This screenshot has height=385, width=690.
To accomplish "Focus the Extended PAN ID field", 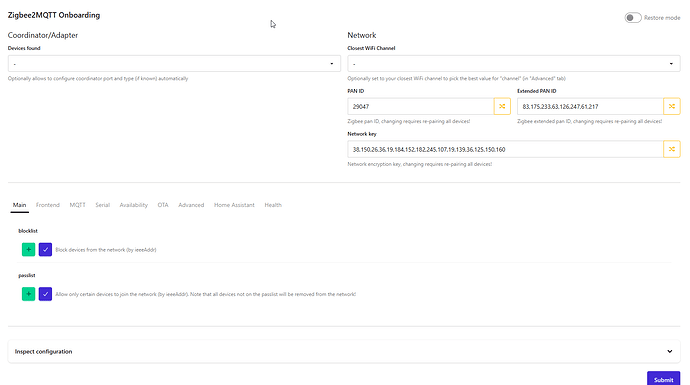I will [590, 106].
